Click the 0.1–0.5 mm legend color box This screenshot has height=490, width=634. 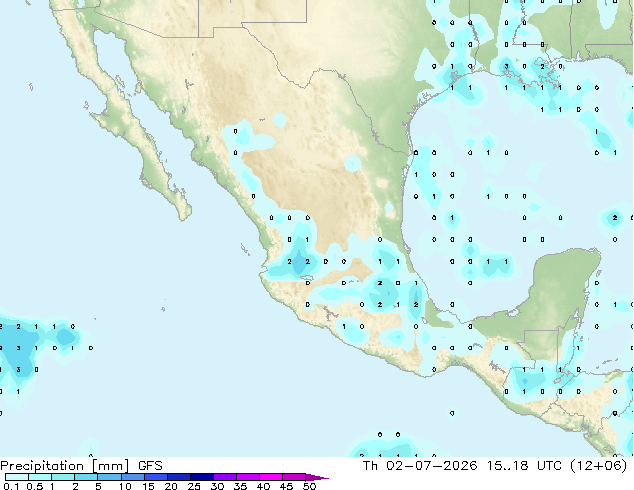[17, 477]
